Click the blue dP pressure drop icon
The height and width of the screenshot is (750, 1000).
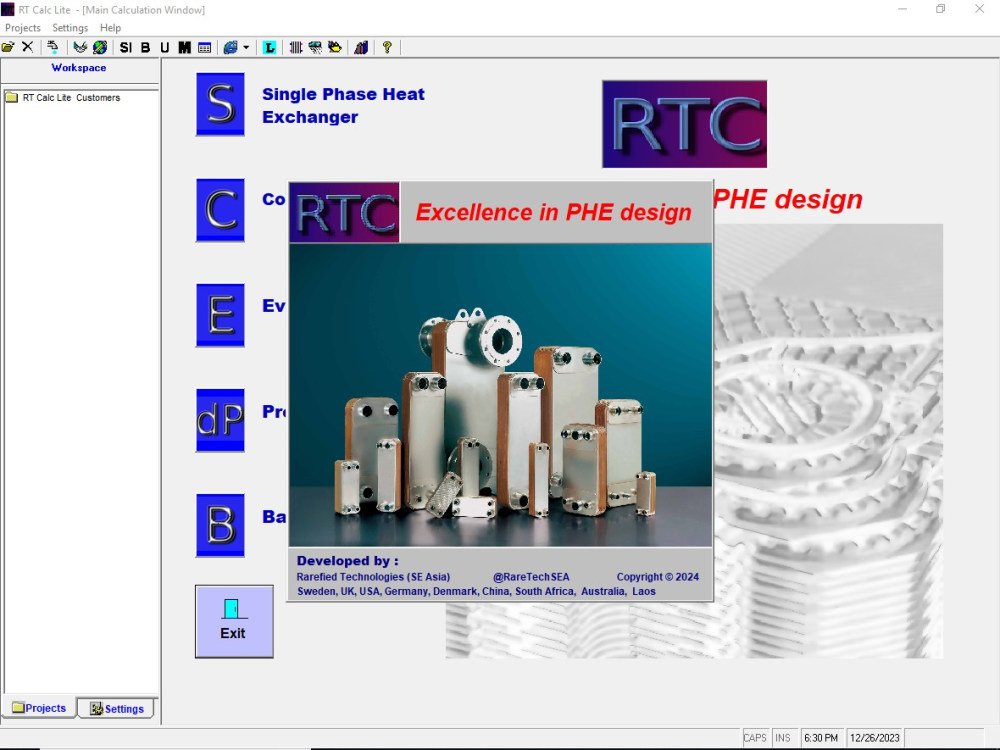[x=220, y=420]
